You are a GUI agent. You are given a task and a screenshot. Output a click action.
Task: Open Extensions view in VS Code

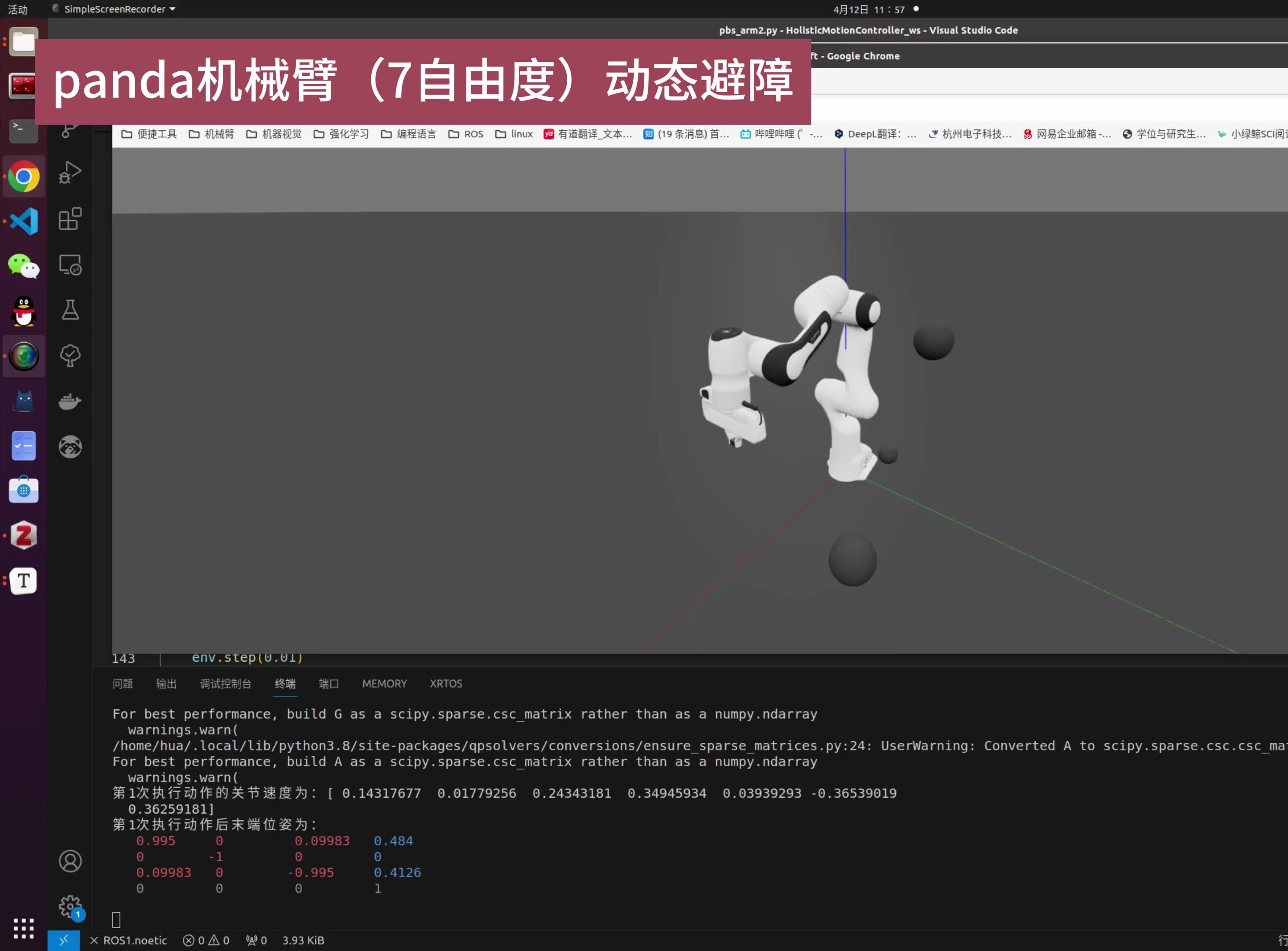click(x=70, y=219)
